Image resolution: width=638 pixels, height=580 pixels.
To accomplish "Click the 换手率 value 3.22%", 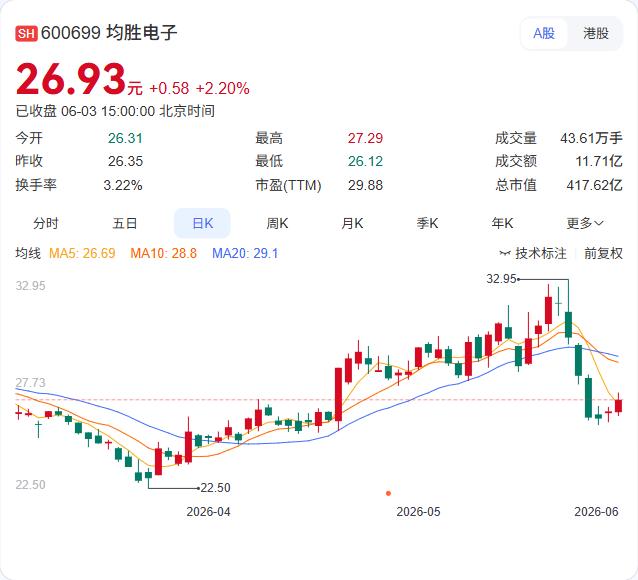I will point(123,185).
